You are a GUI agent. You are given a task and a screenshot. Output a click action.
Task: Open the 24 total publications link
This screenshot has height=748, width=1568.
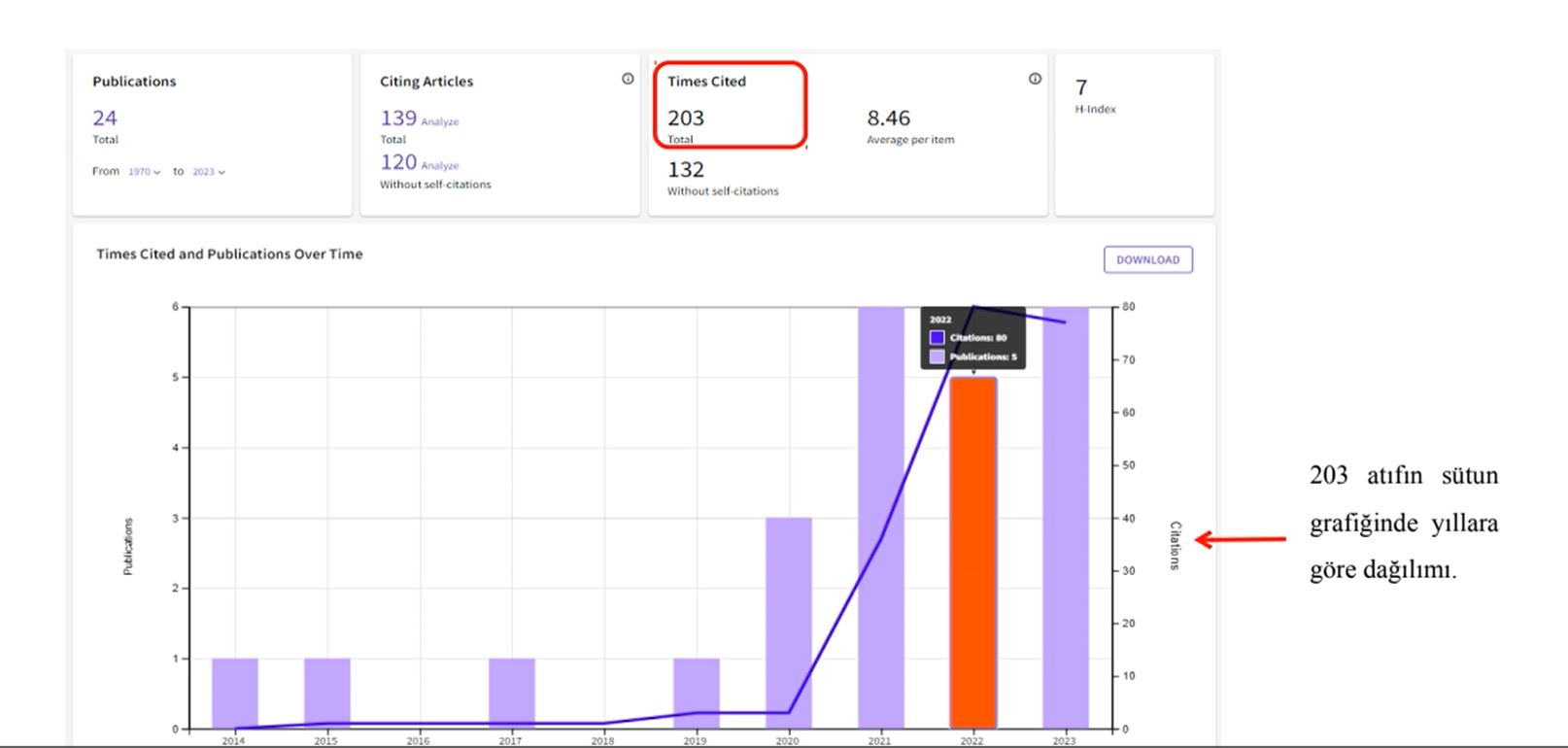coord(105,119)
